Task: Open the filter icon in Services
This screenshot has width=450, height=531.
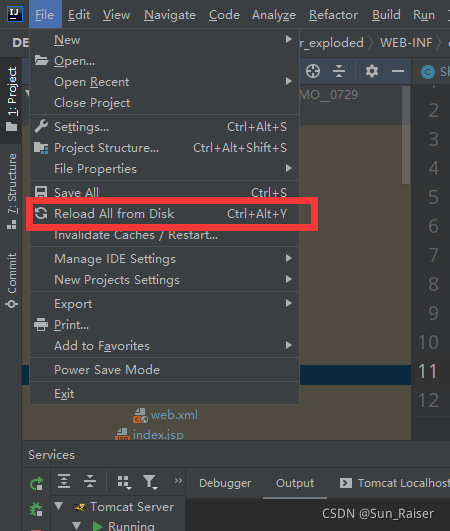Action: tap(150, 482)
